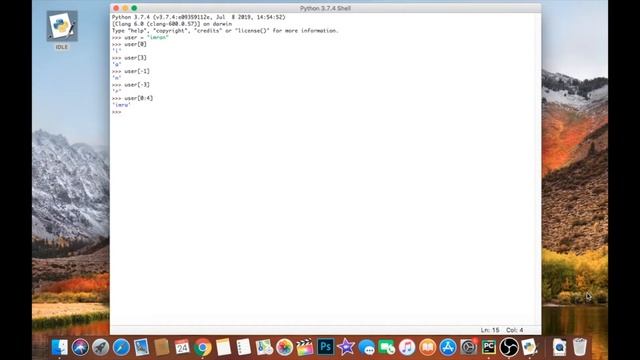The image size is (640, 360).
Task: Open the orange Books icon in dock
Action: point(427,347)
